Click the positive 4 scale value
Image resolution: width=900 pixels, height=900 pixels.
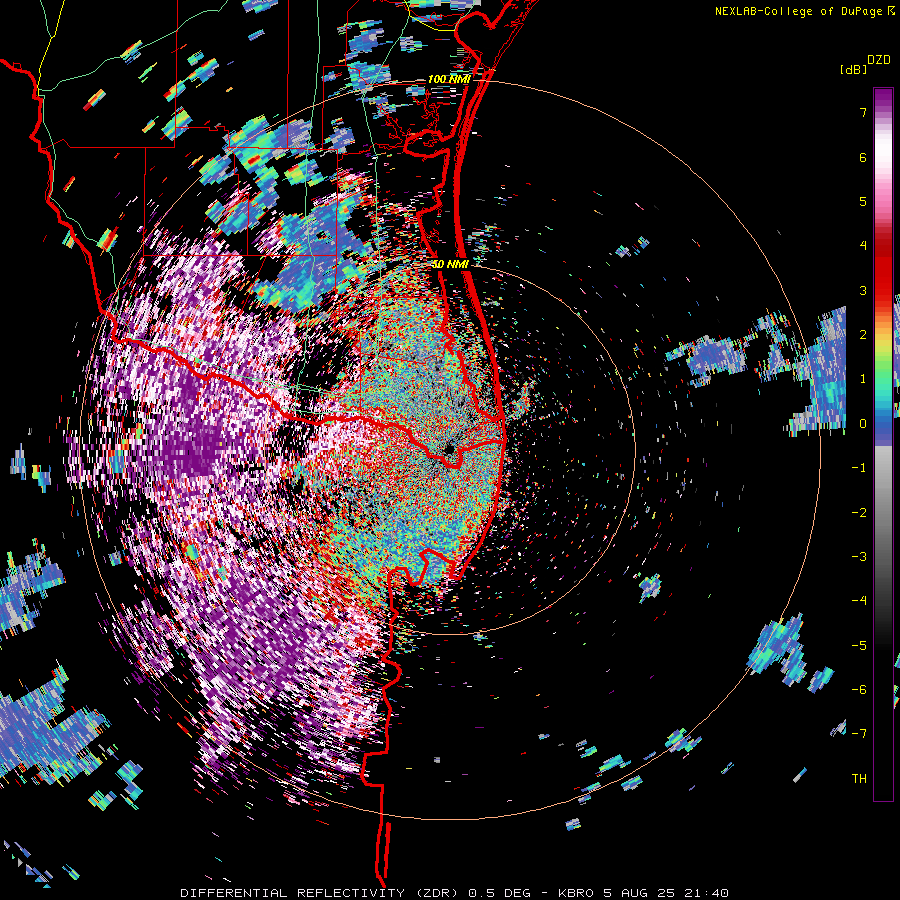point(863,246)
